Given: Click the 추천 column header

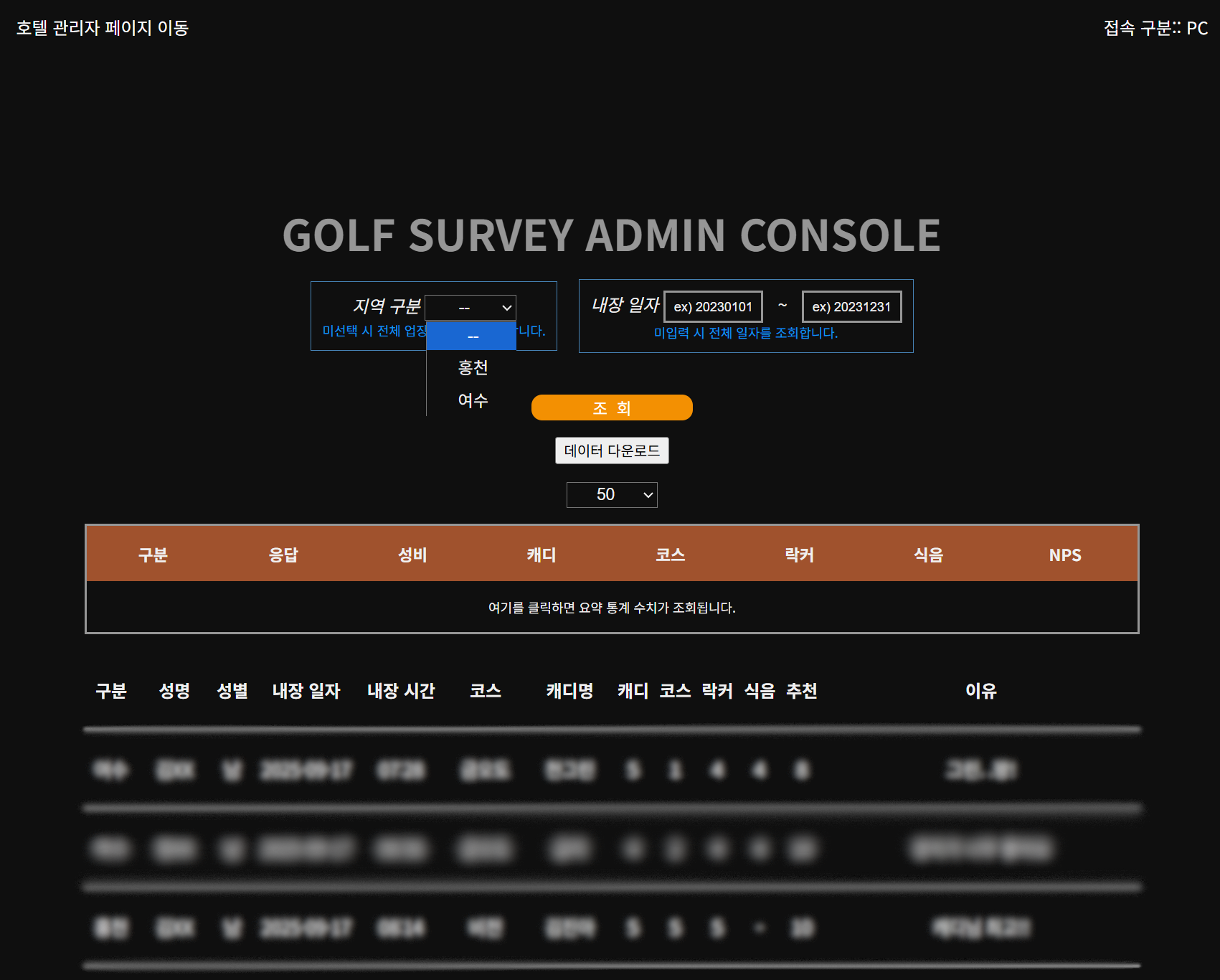Looking at the screenshot, I should (802, 691).
